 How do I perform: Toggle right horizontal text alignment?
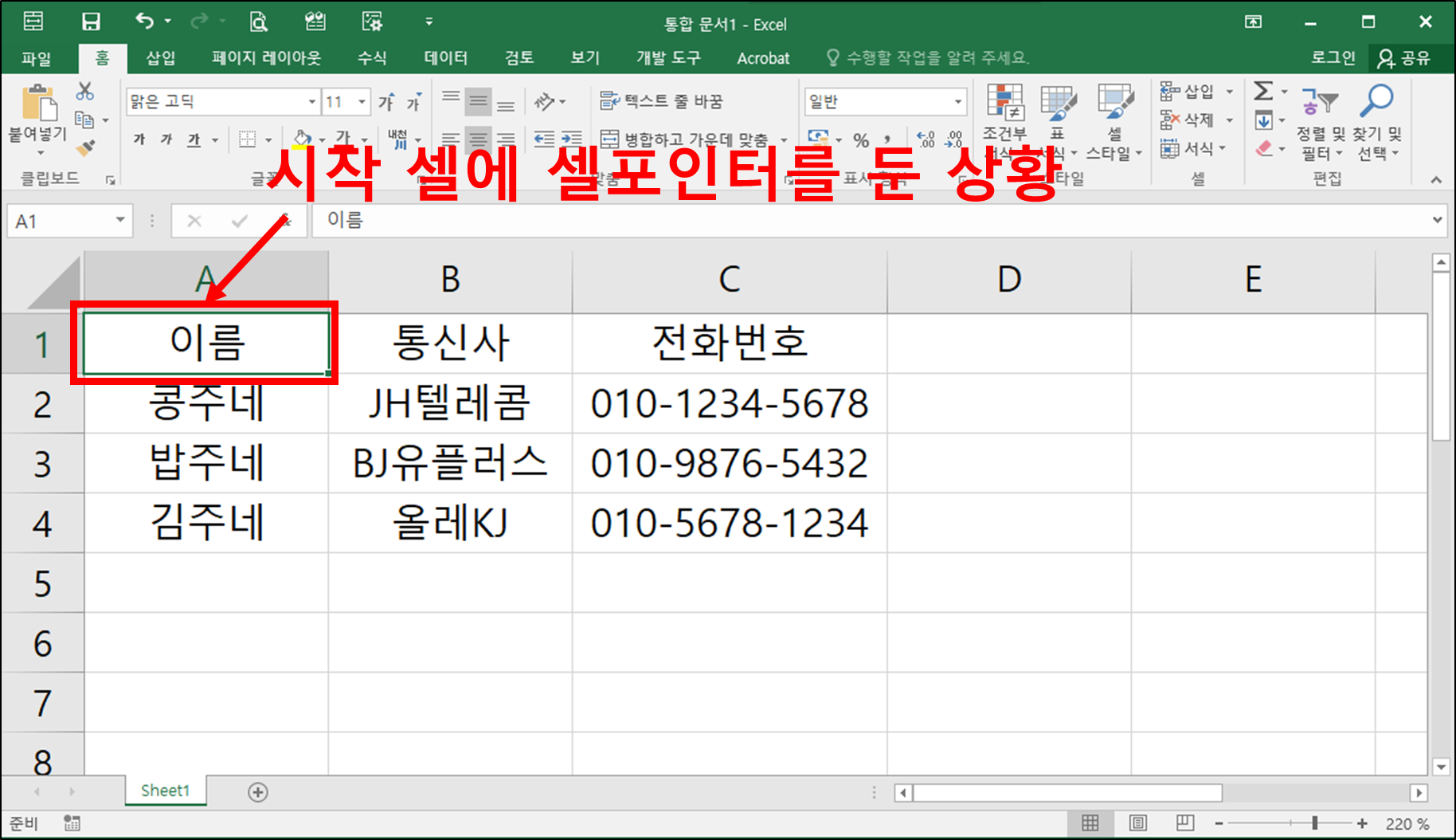point(506,139)
